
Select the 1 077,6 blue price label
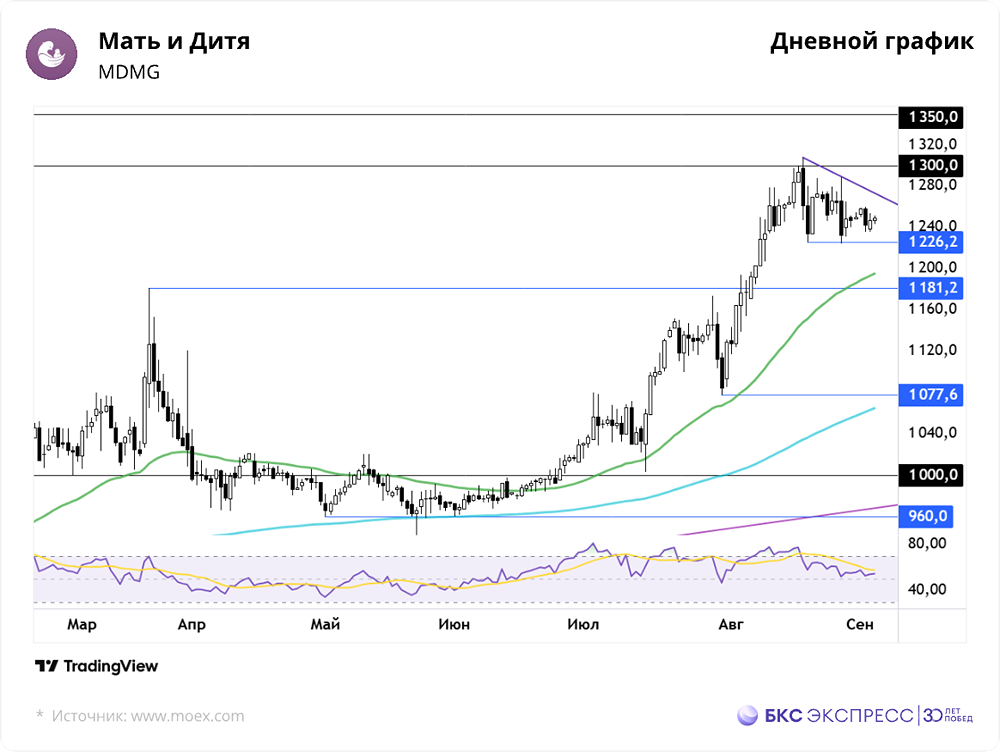click(931, 394)
